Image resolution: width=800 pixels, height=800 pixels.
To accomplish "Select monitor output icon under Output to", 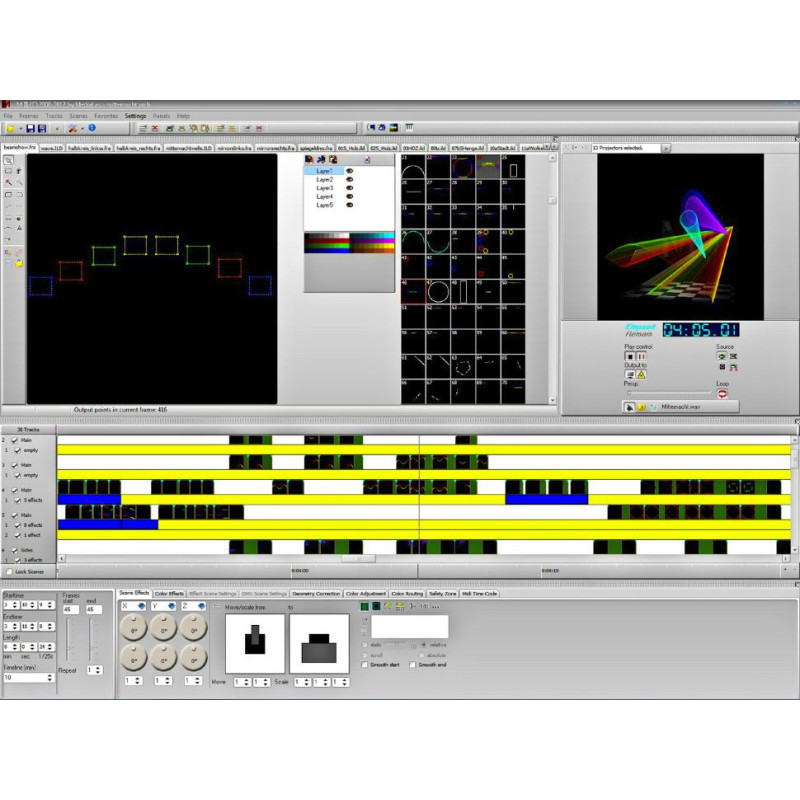I will [630, 374].
